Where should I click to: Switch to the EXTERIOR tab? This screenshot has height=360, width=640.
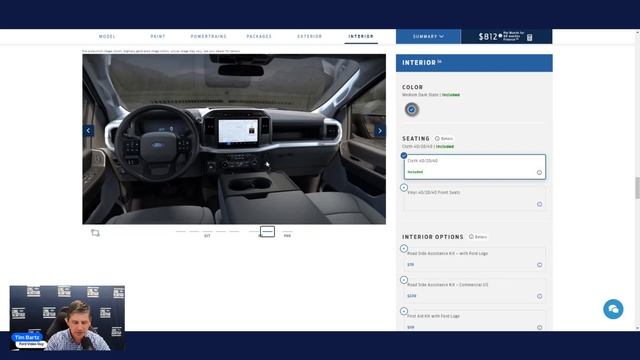(309, 36)
